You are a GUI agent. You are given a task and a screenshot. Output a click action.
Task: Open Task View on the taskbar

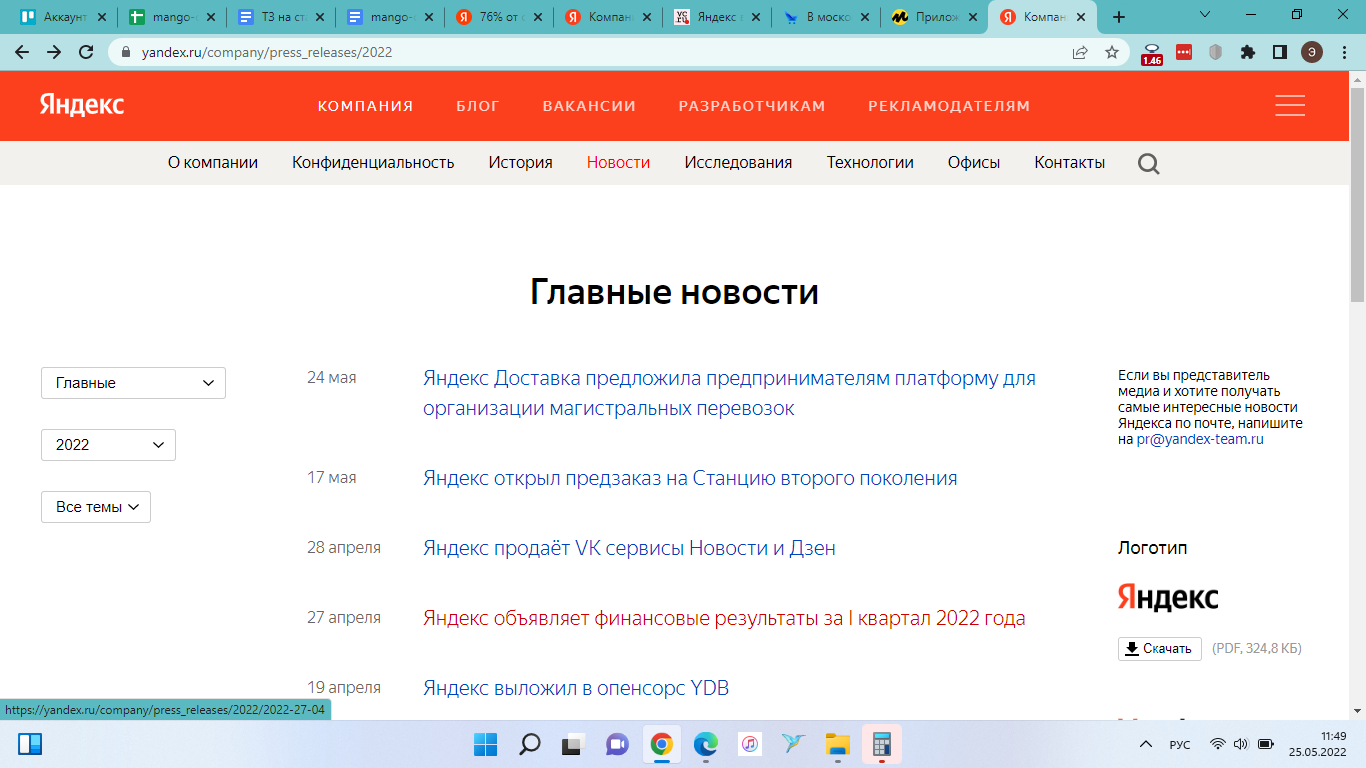click(x=573, y=744)
